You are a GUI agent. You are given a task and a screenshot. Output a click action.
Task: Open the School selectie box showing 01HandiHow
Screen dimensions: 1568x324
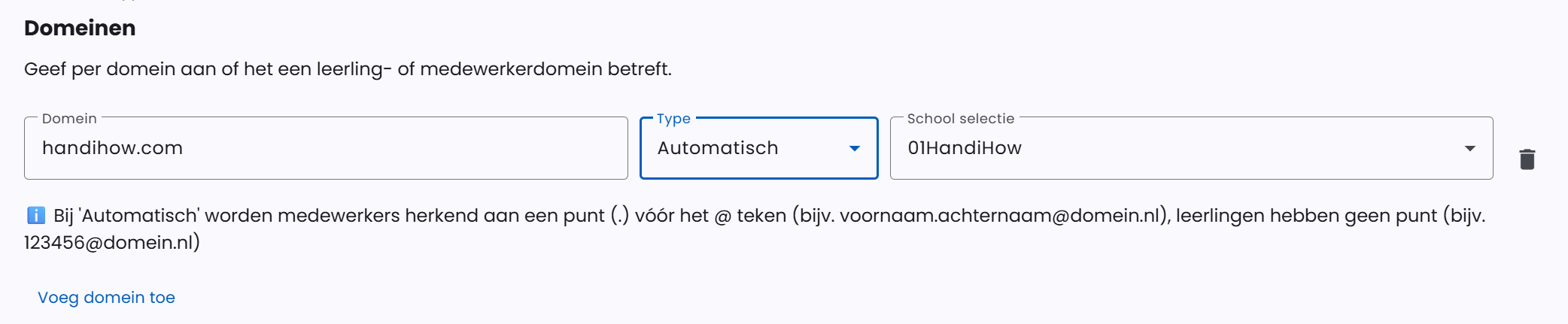[1174, 149]
